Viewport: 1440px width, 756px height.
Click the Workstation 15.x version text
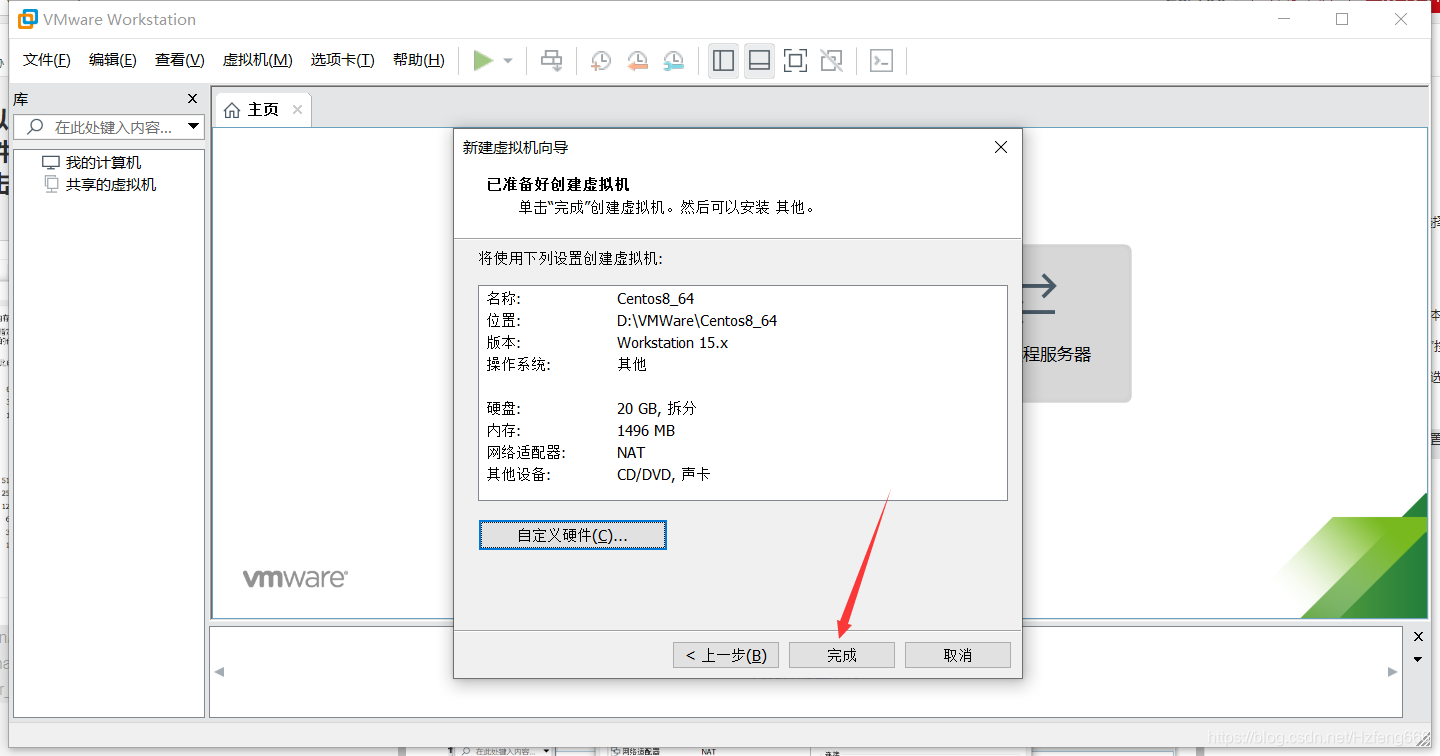click(x=673, y=342)
